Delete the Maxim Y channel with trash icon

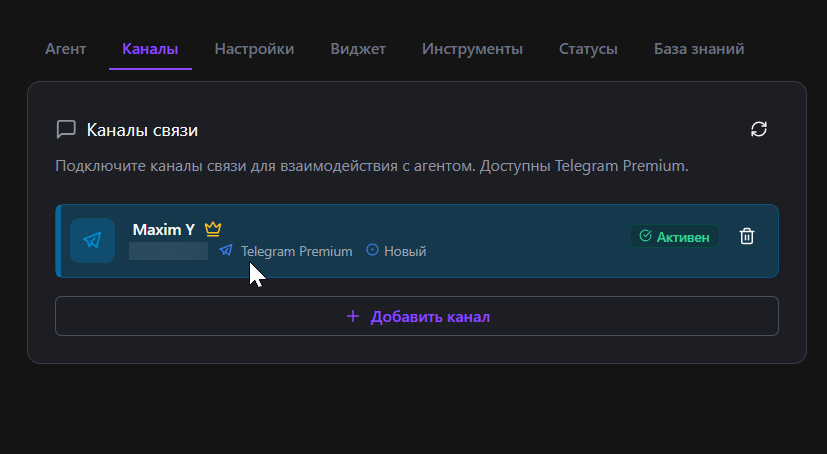[747, 236]
